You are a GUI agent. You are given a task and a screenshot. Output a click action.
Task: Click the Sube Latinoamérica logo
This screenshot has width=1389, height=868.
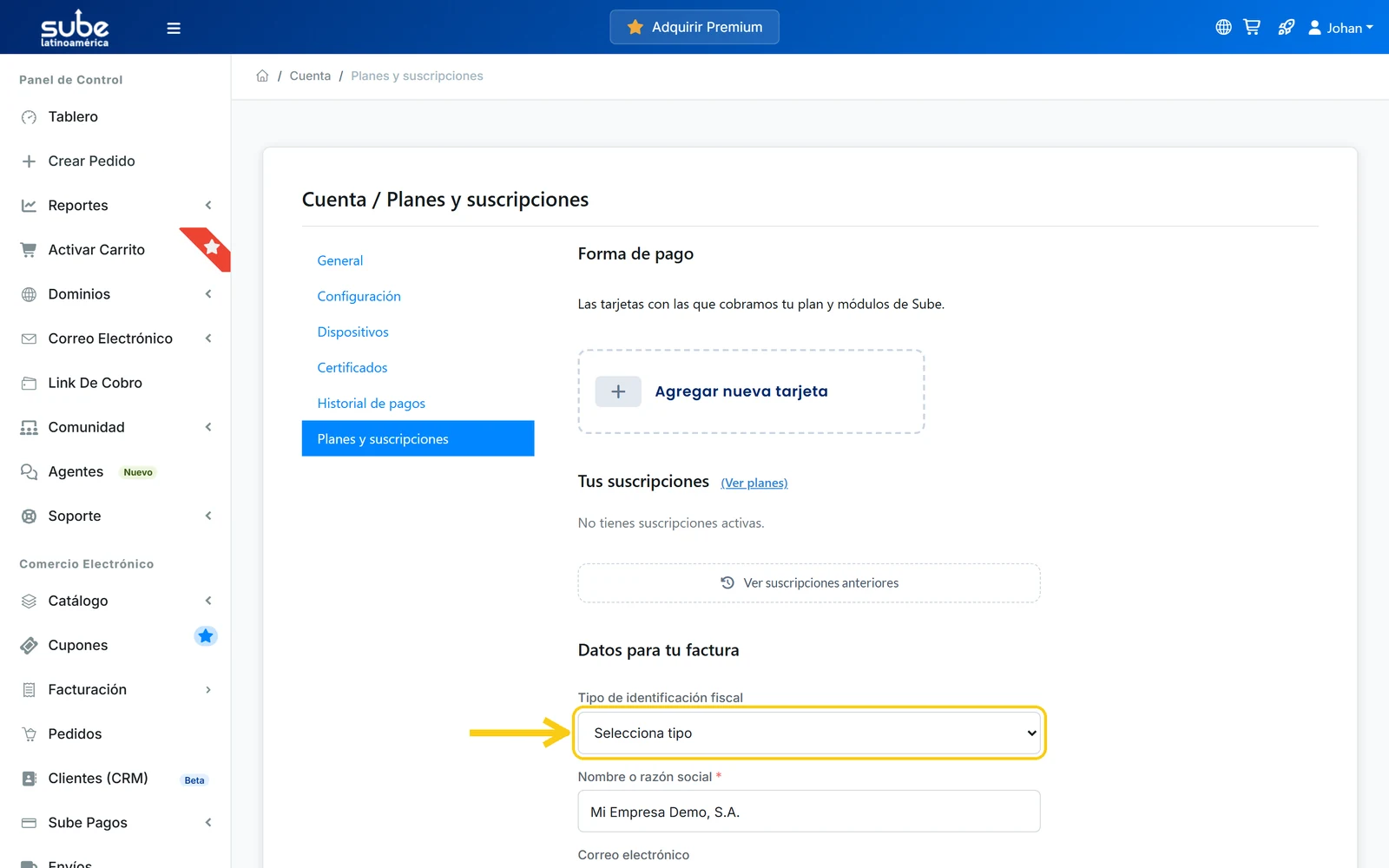75,28
